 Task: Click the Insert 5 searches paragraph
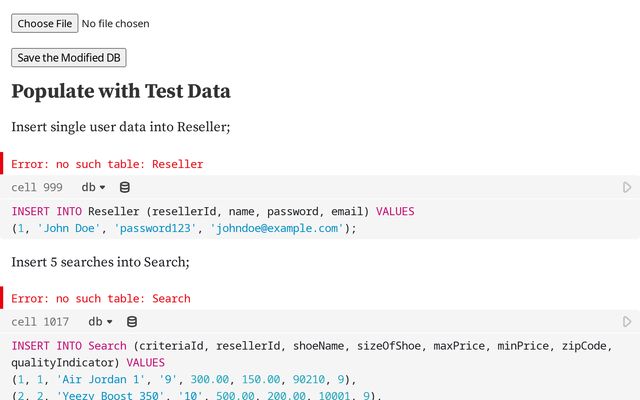[100, 262]
